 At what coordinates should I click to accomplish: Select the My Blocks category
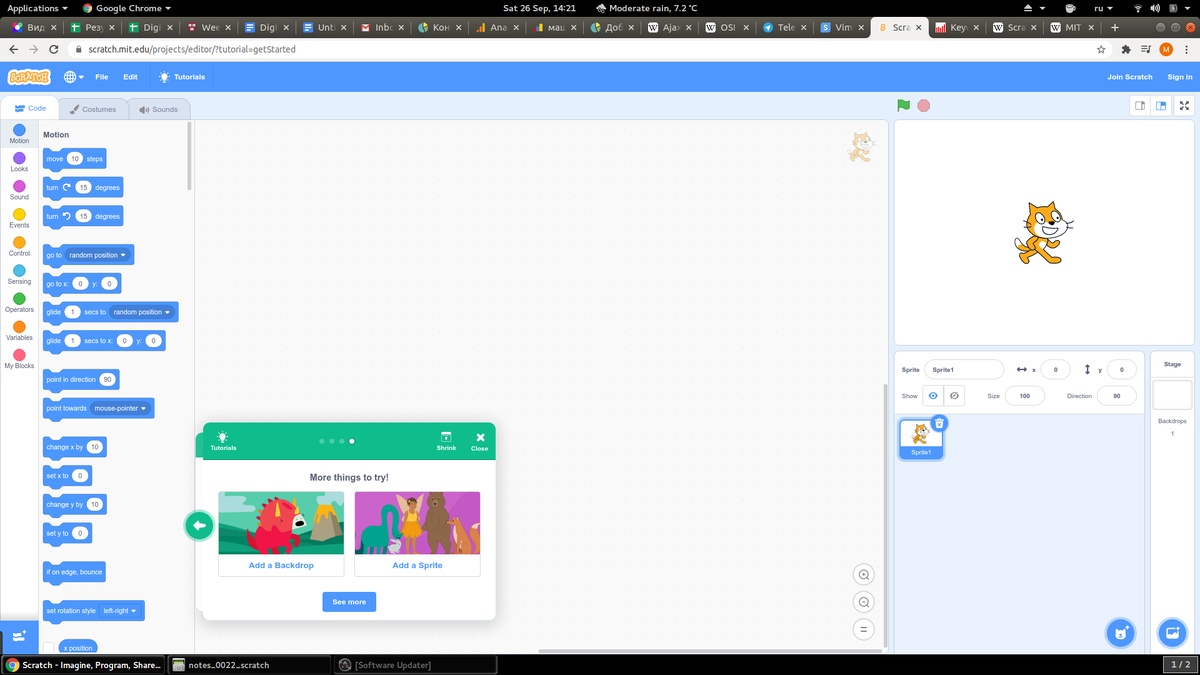pos(19,359)
